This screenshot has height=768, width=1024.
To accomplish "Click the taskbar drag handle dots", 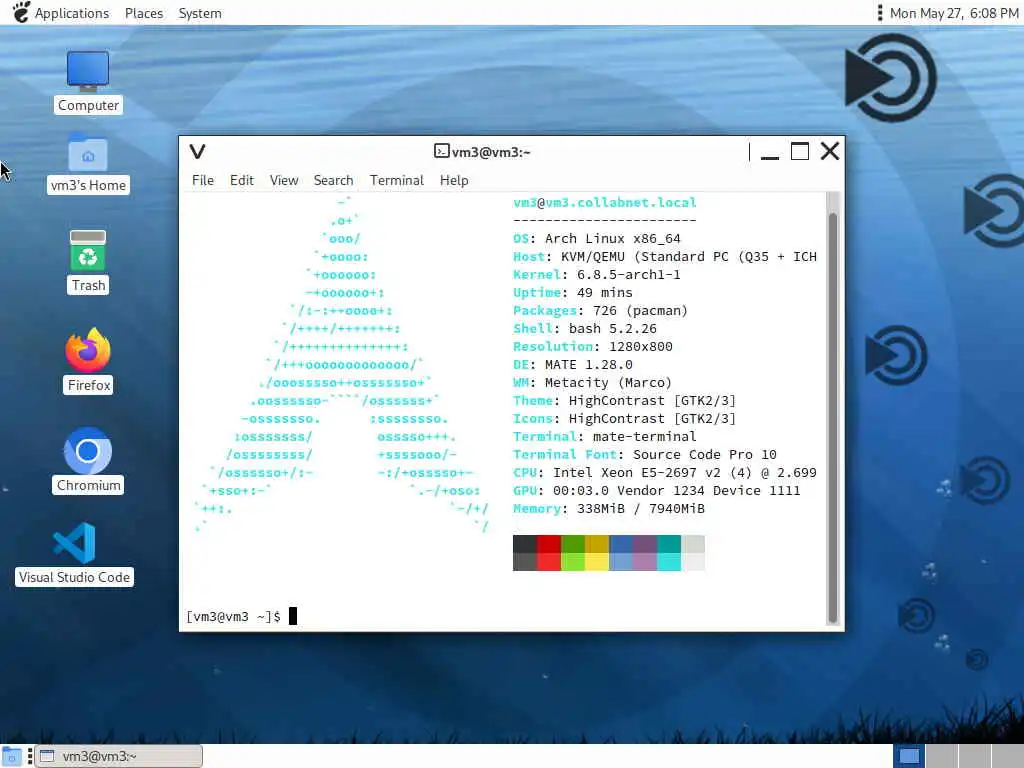I will 30,756.
